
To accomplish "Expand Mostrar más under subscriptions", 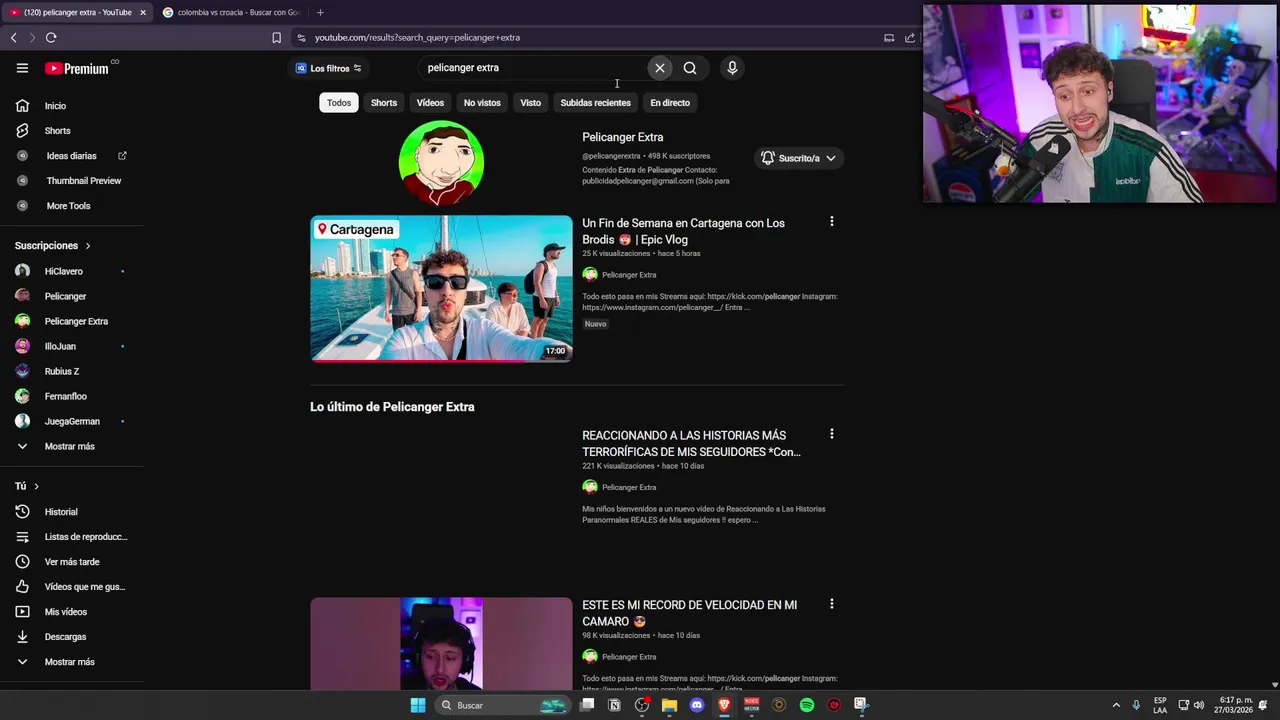I will [x=69, y=447].
